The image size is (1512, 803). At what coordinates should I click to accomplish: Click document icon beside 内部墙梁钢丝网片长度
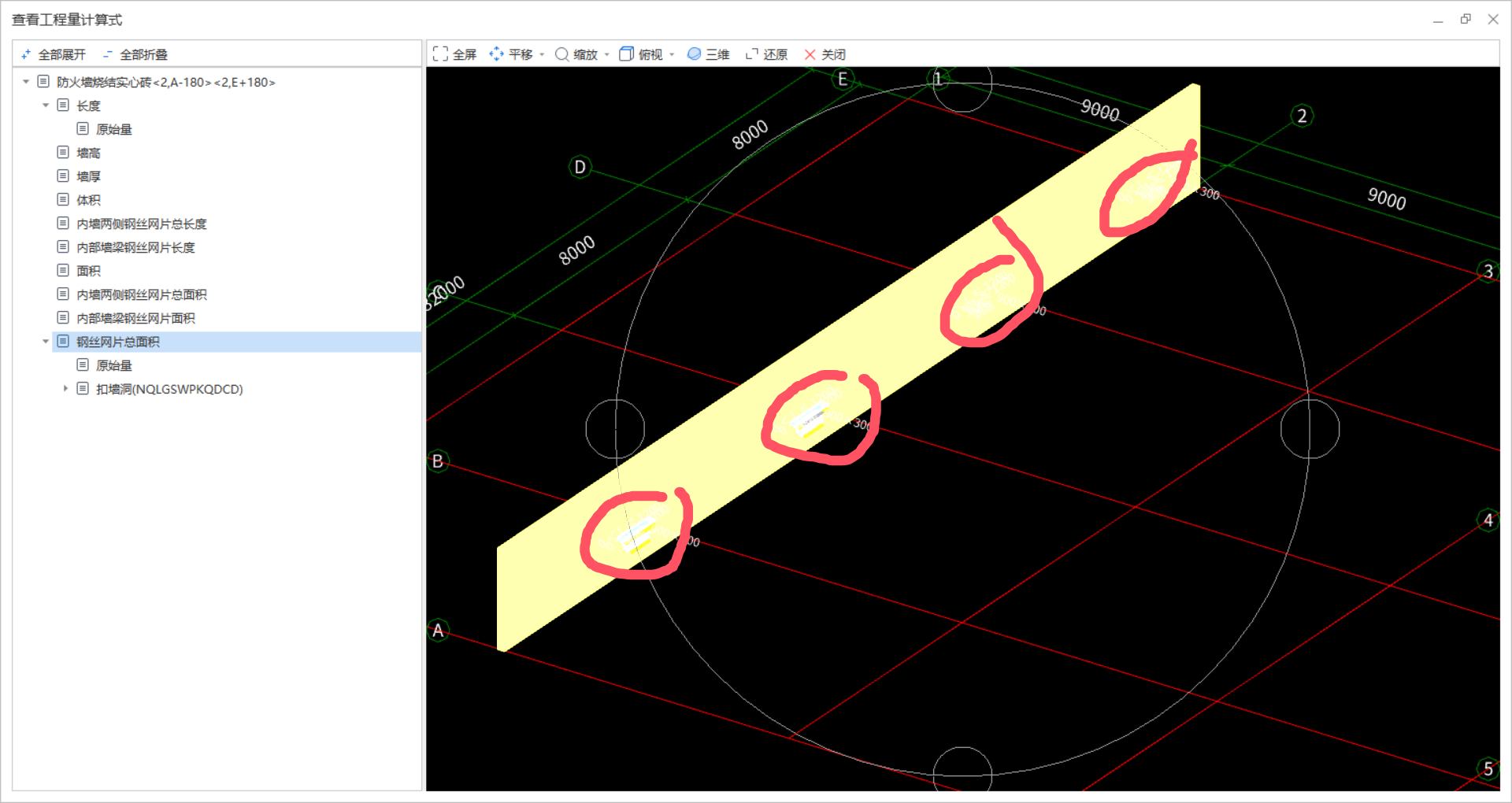[63, 246]
